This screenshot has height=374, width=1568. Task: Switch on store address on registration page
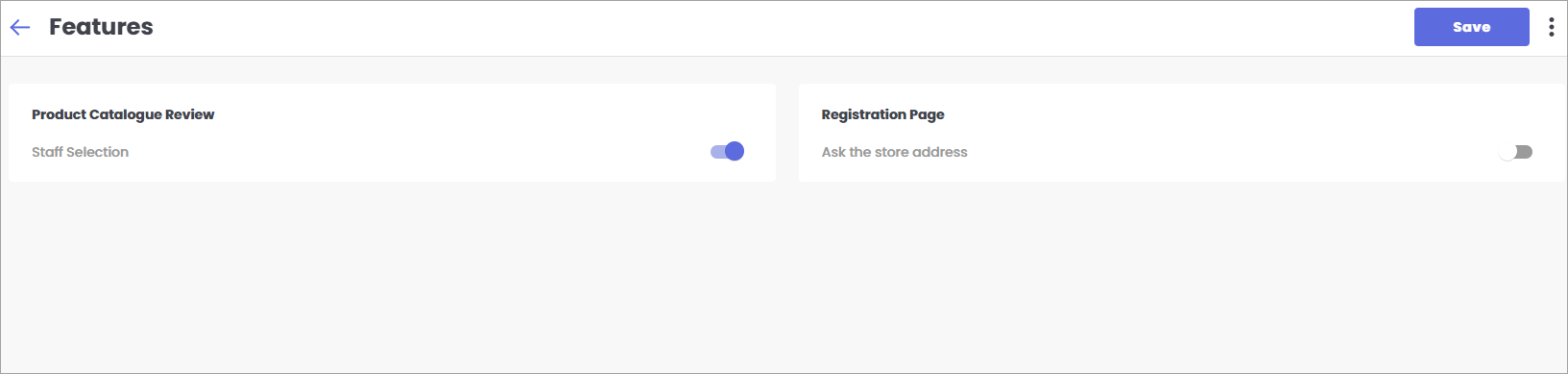(x=1516, y=152)
